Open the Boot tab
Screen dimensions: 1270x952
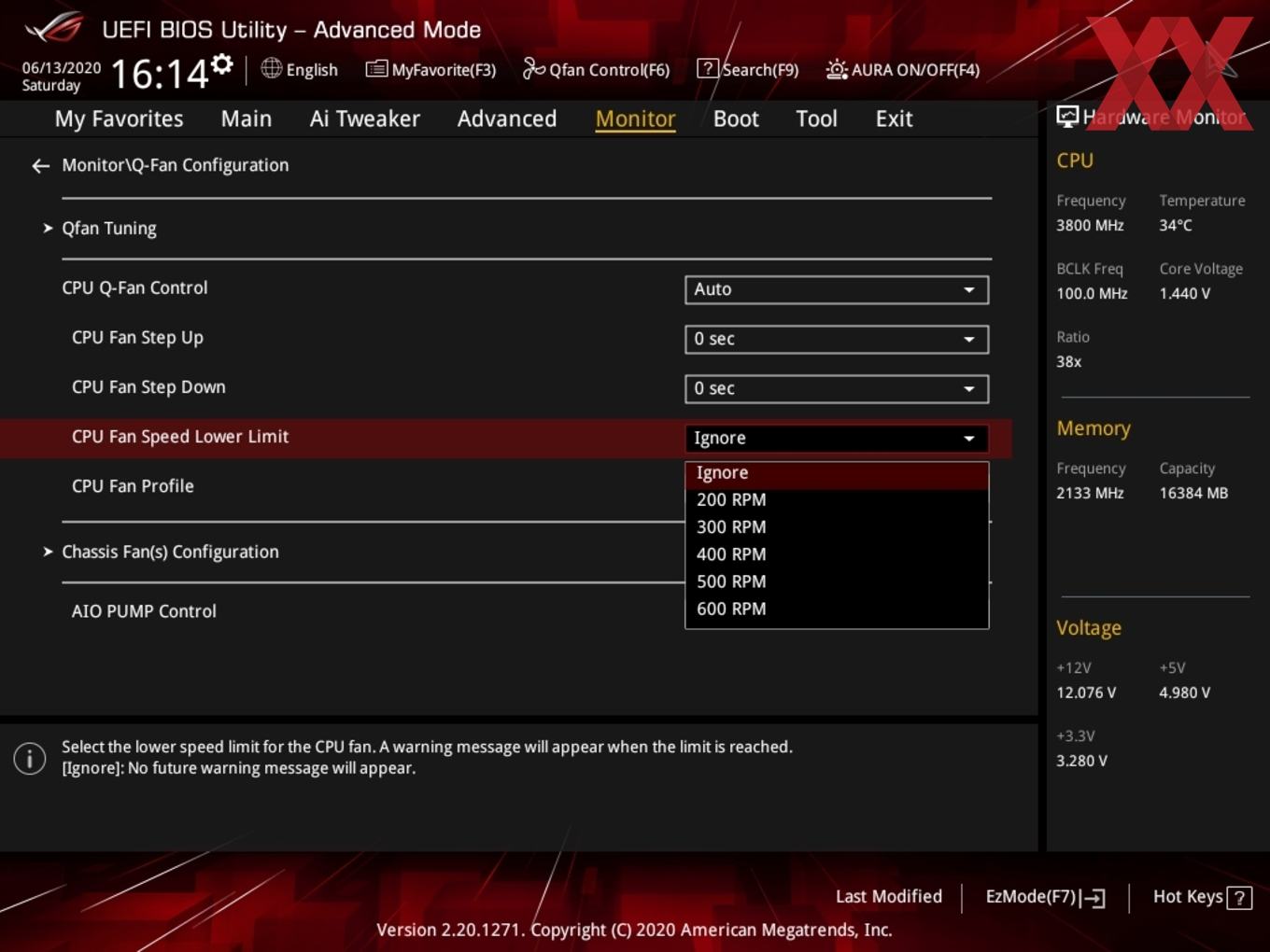click(x=736, y=119)
